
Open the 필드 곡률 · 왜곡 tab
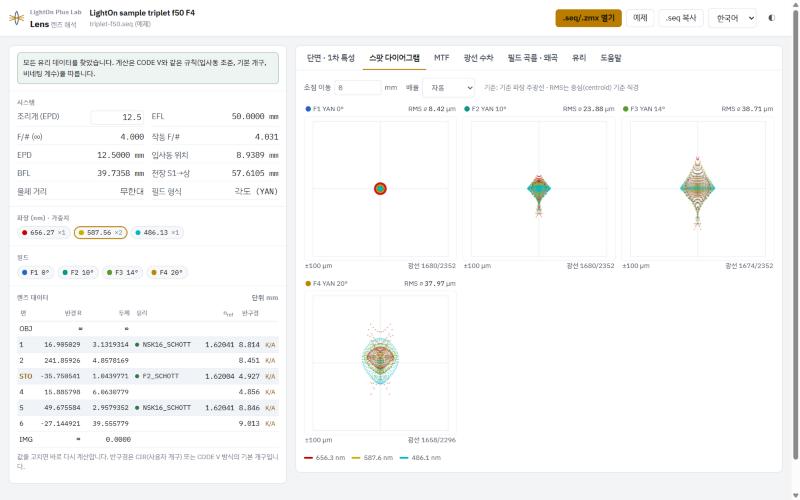pos(532,58)
